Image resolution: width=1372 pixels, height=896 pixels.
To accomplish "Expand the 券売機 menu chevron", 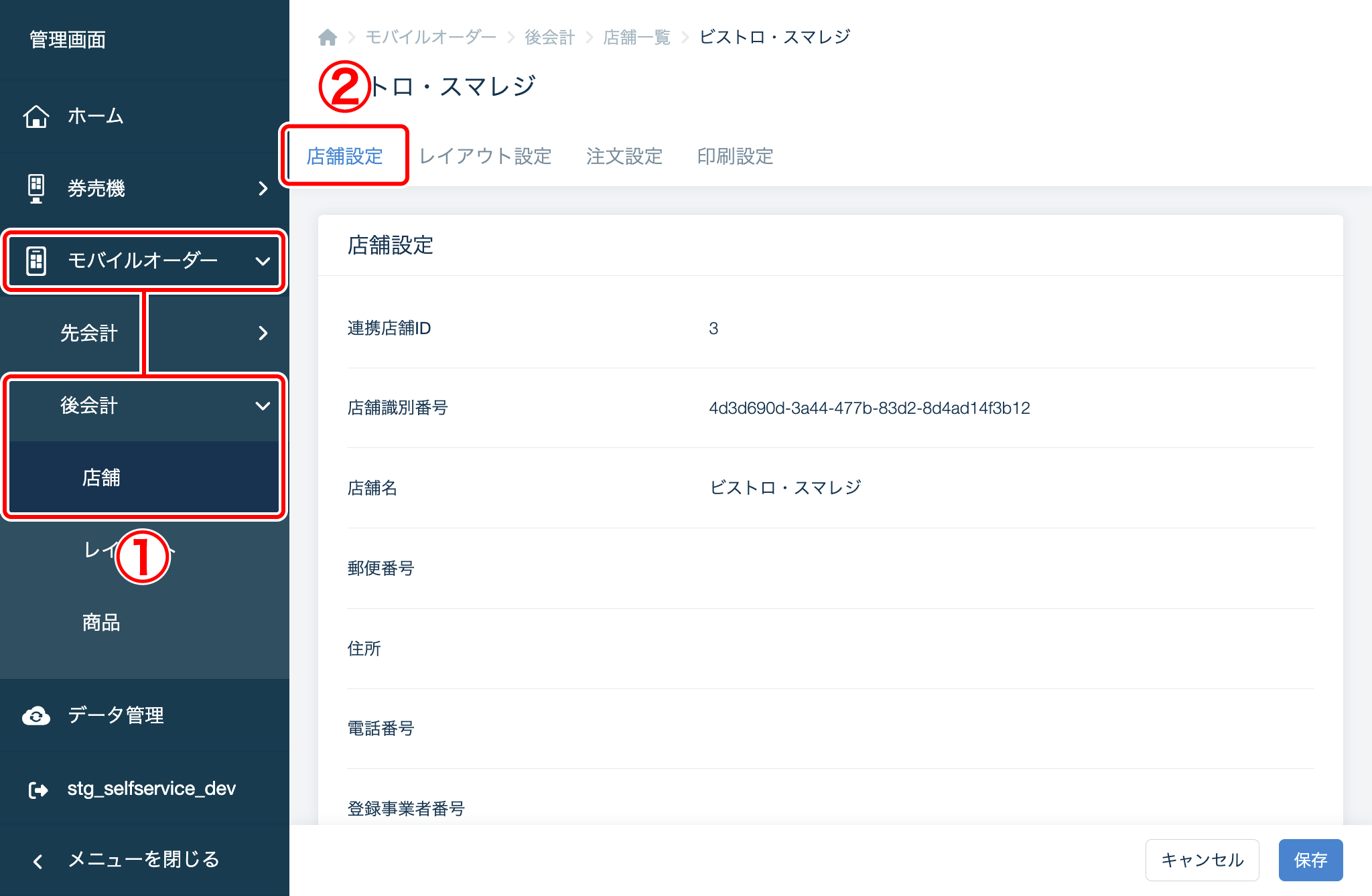I will click(x=263, y=189).
